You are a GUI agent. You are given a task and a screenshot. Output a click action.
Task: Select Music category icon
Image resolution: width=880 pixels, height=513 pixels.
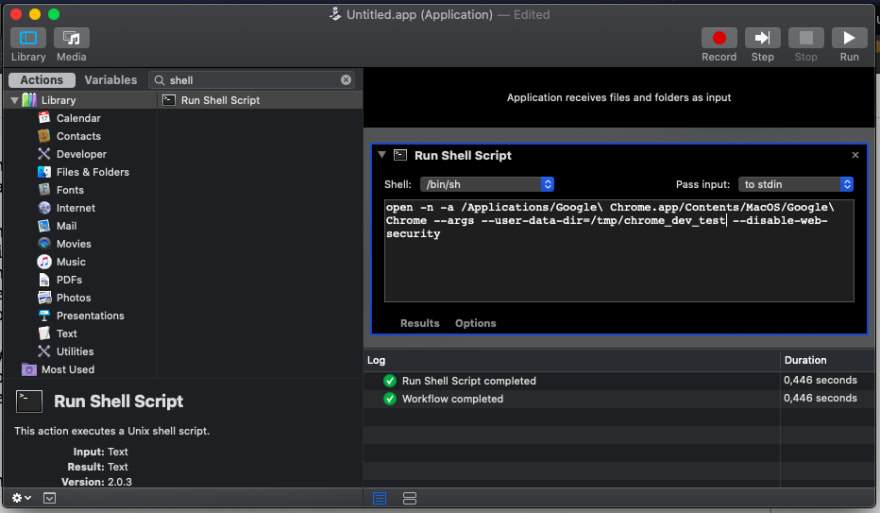click(44, 262)
